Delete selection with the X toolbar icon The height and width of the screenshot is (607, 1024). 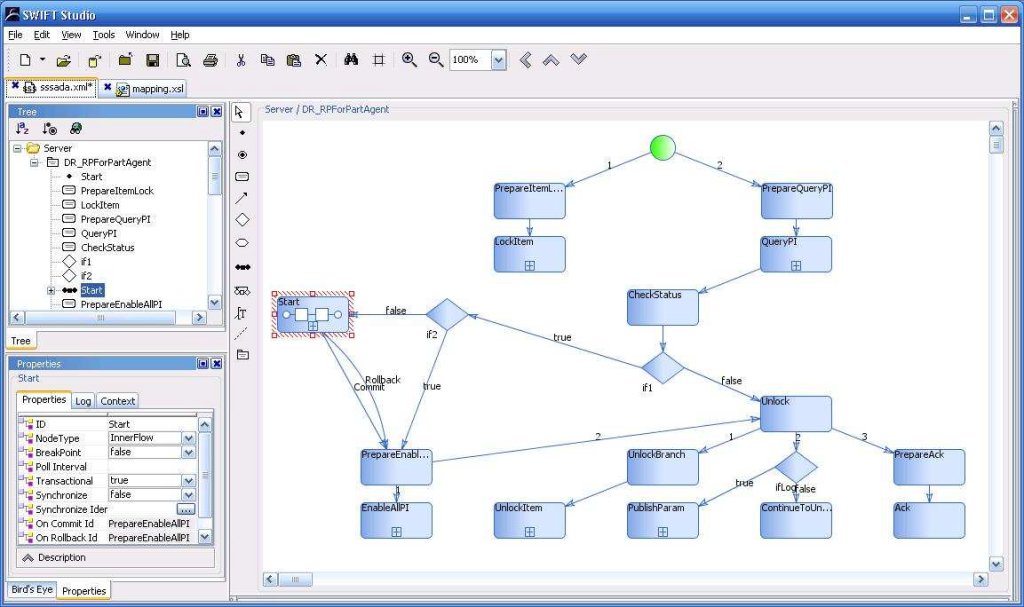(321, 60)
